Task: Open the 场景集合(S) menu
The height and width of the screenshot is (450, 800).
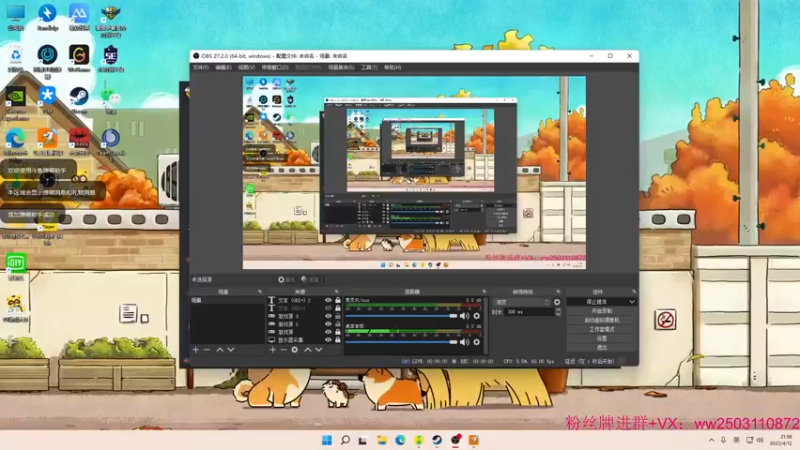Action: tap(341, 67)
